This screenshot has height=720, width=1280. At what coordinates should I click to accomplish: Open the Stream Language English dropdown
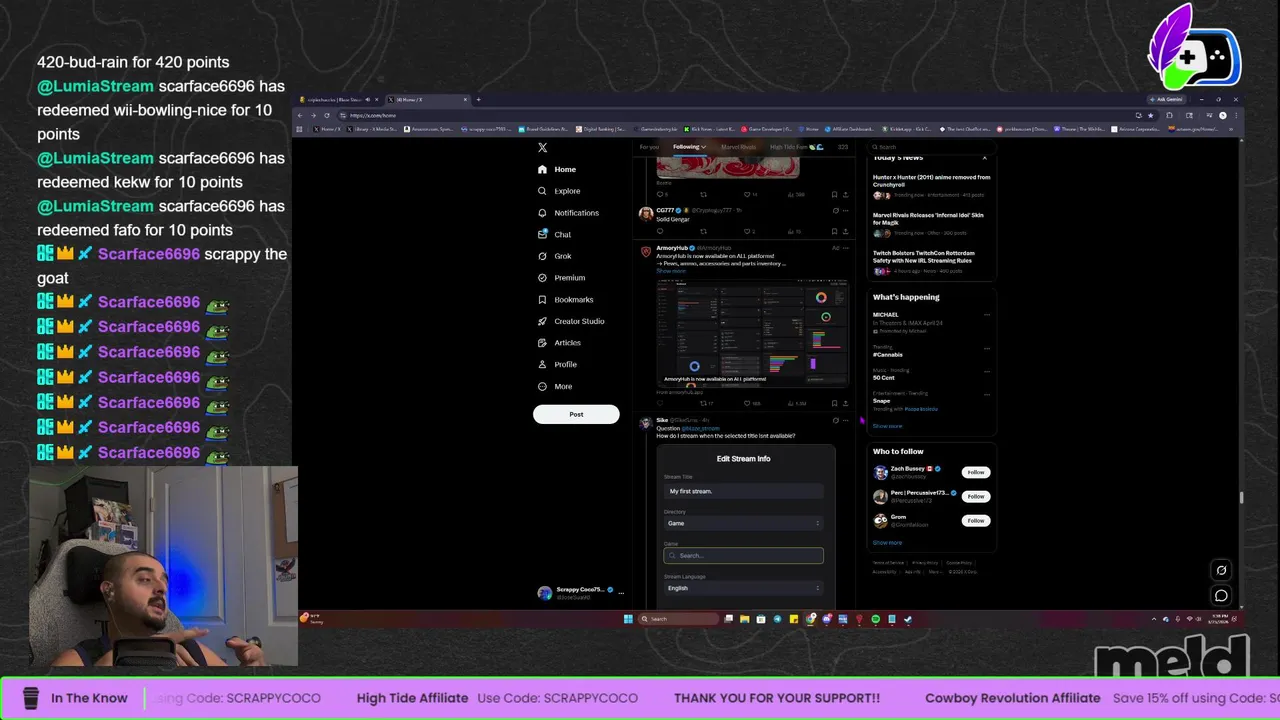(x=743, y=588)
